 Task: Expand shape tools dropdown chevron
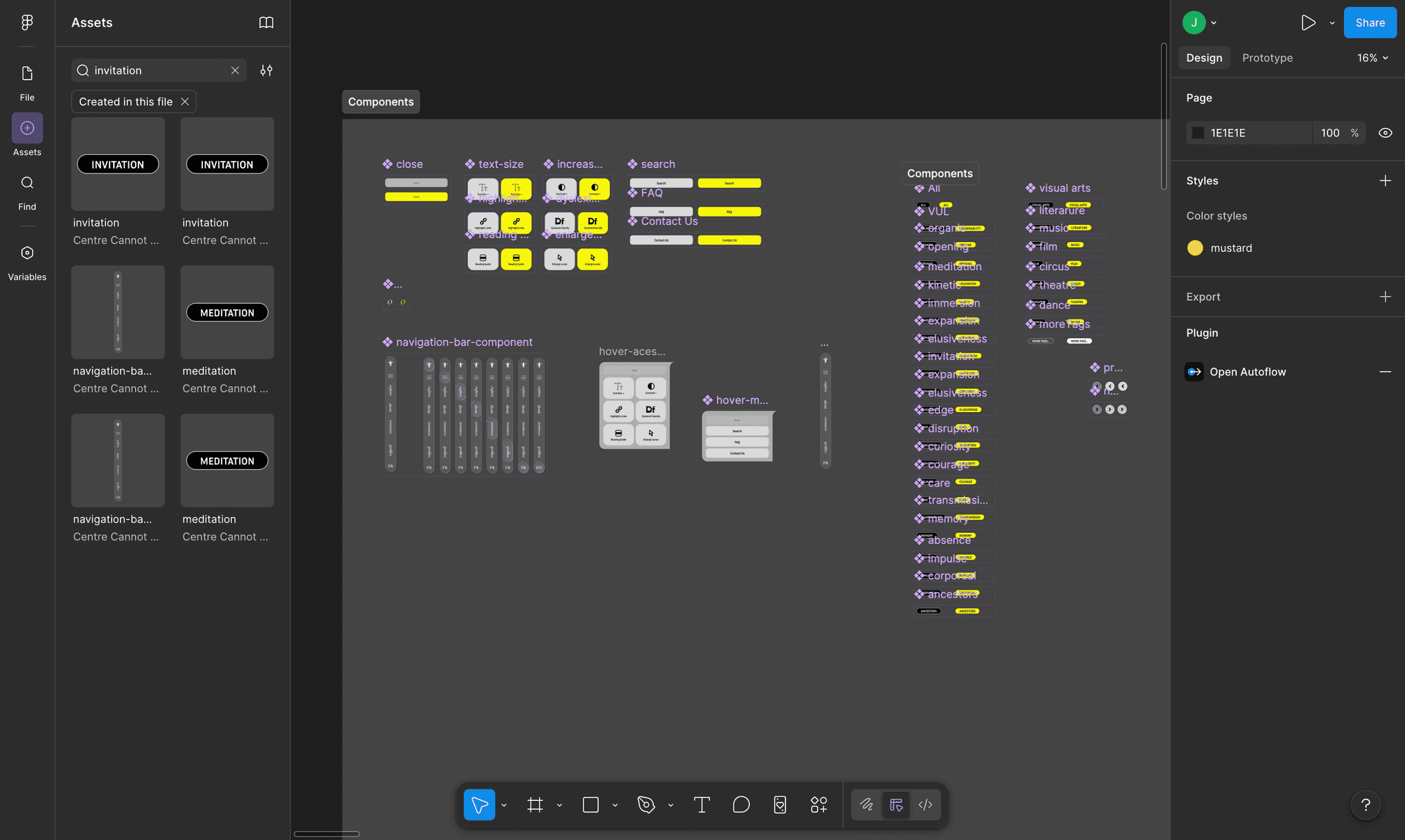615,805
